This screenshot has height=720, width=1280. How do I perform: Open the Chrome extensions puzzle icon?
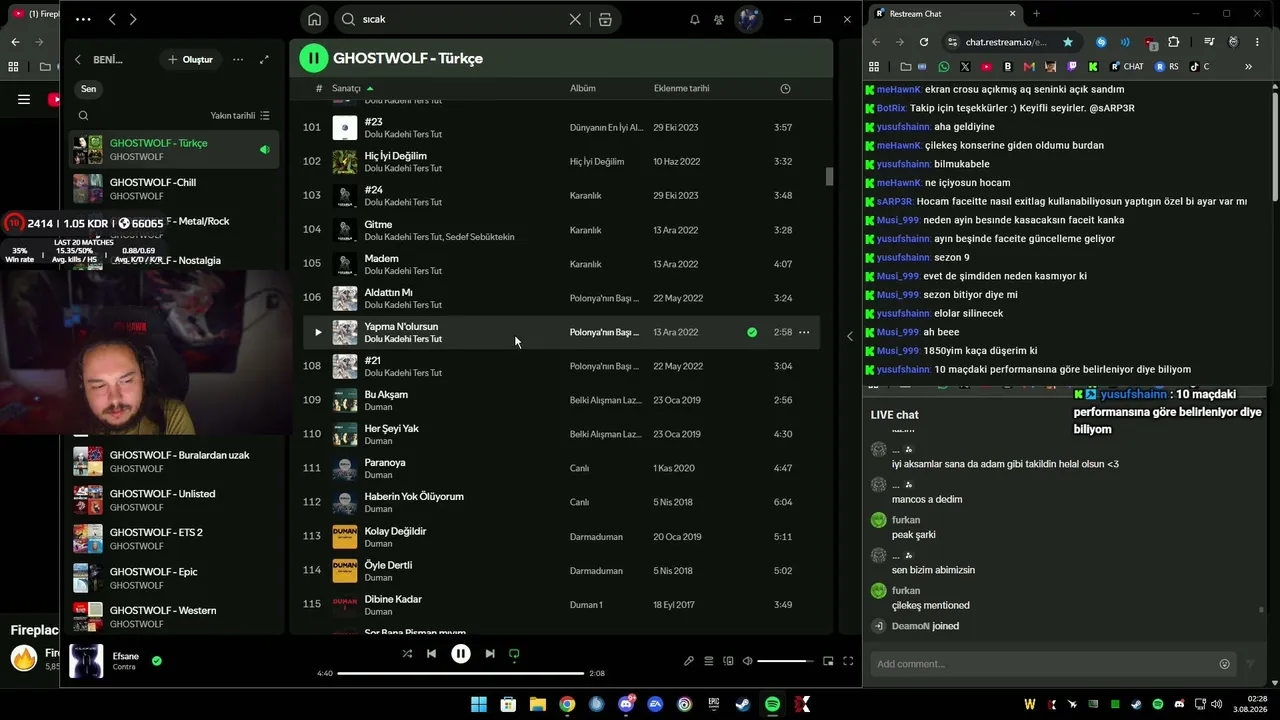click(x=1174, y=42)
